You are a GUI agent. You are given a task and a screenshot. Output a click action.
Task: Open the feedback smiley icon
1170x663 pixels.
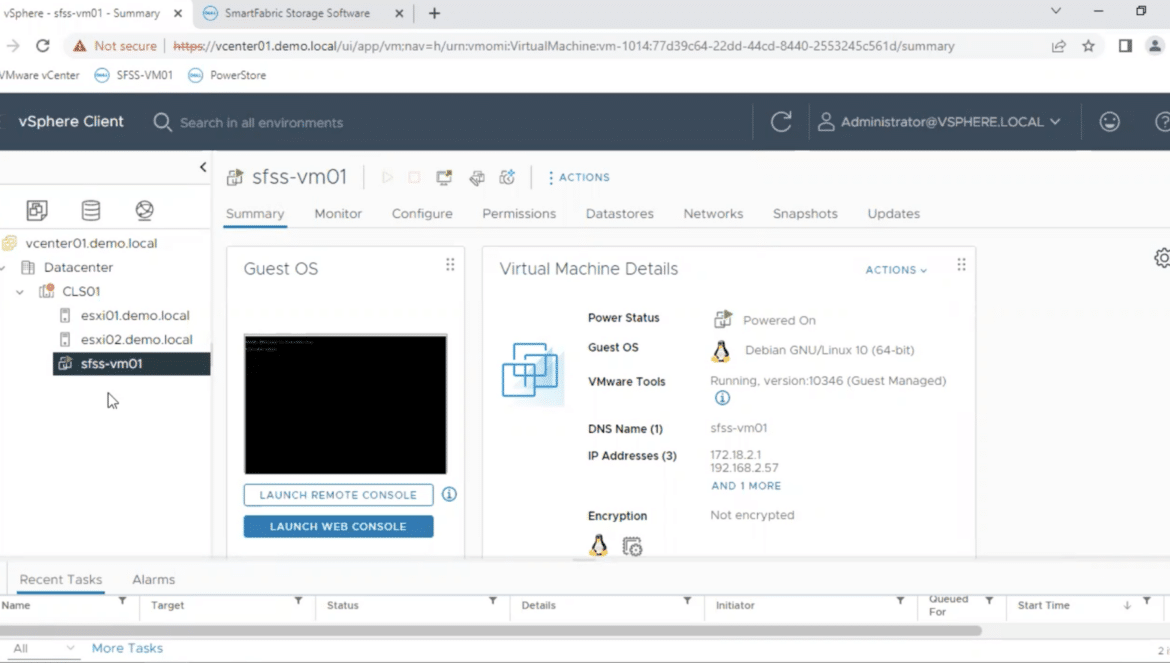(x=1110, y=122)
